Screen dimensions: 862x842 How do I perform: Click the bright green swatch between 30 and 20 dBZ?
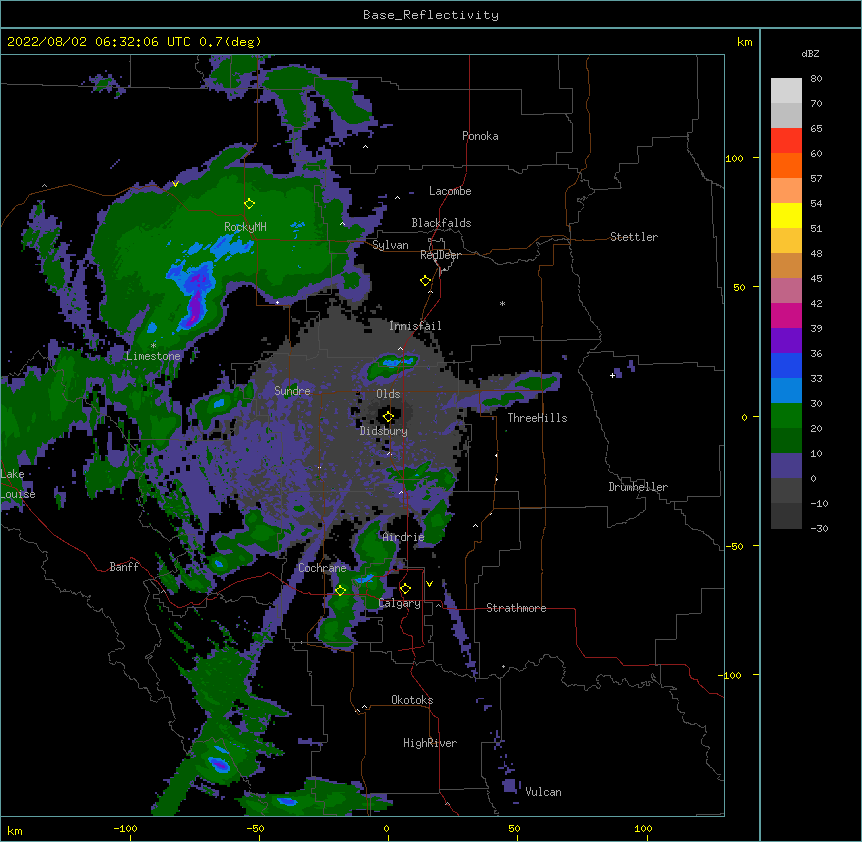coord(786,416)
